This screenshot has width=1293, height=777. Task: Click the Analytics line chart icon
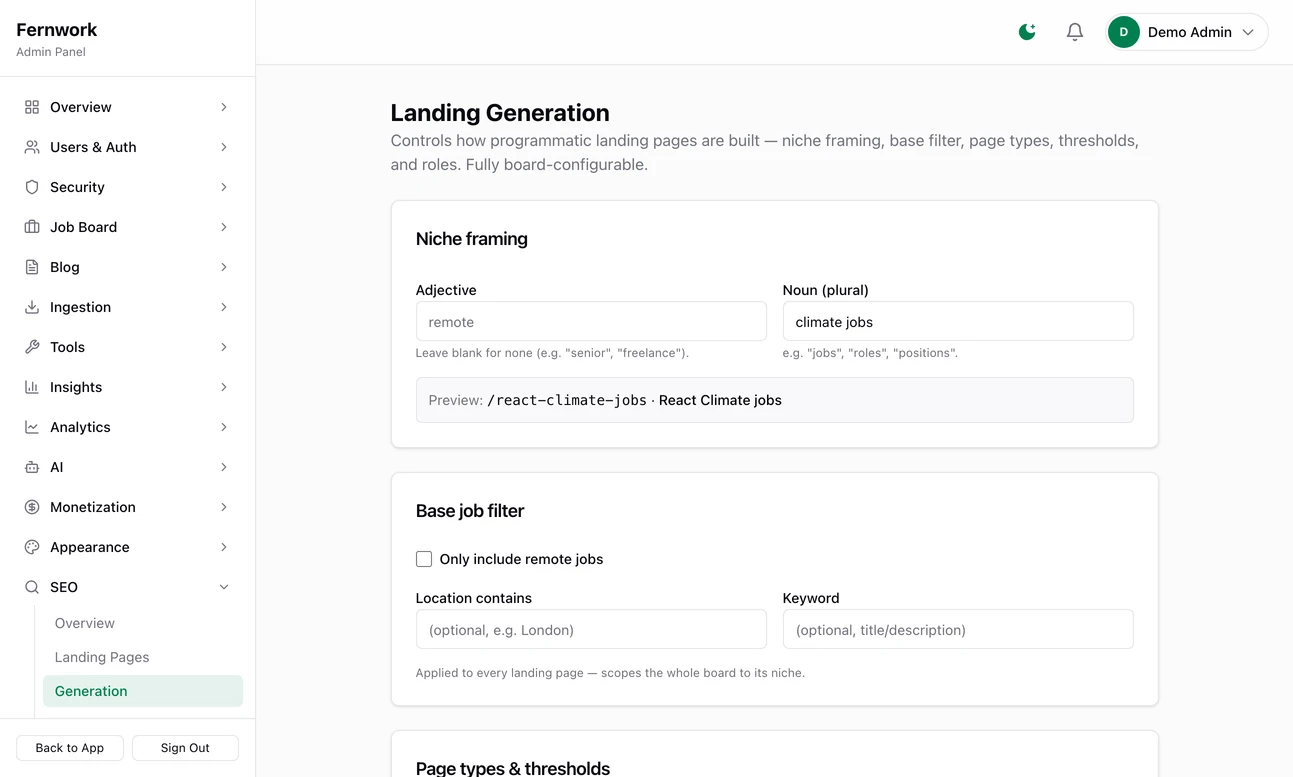pyautogui.click(x=32, y=427)
